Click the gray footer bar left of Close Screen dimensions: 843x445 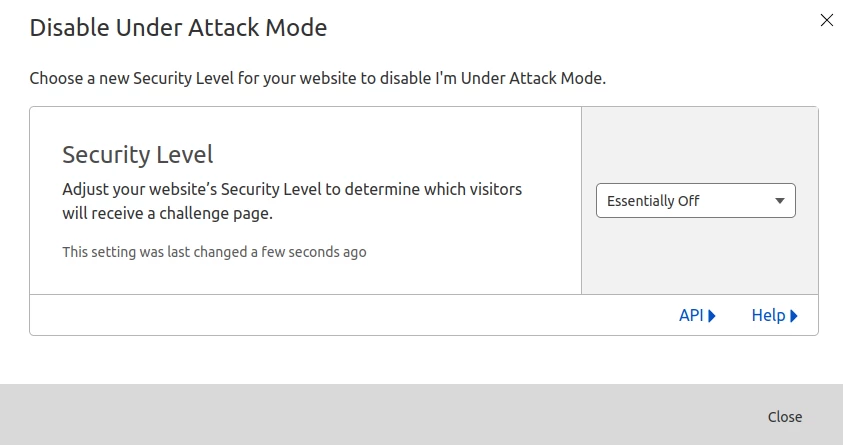click(380, 416)
